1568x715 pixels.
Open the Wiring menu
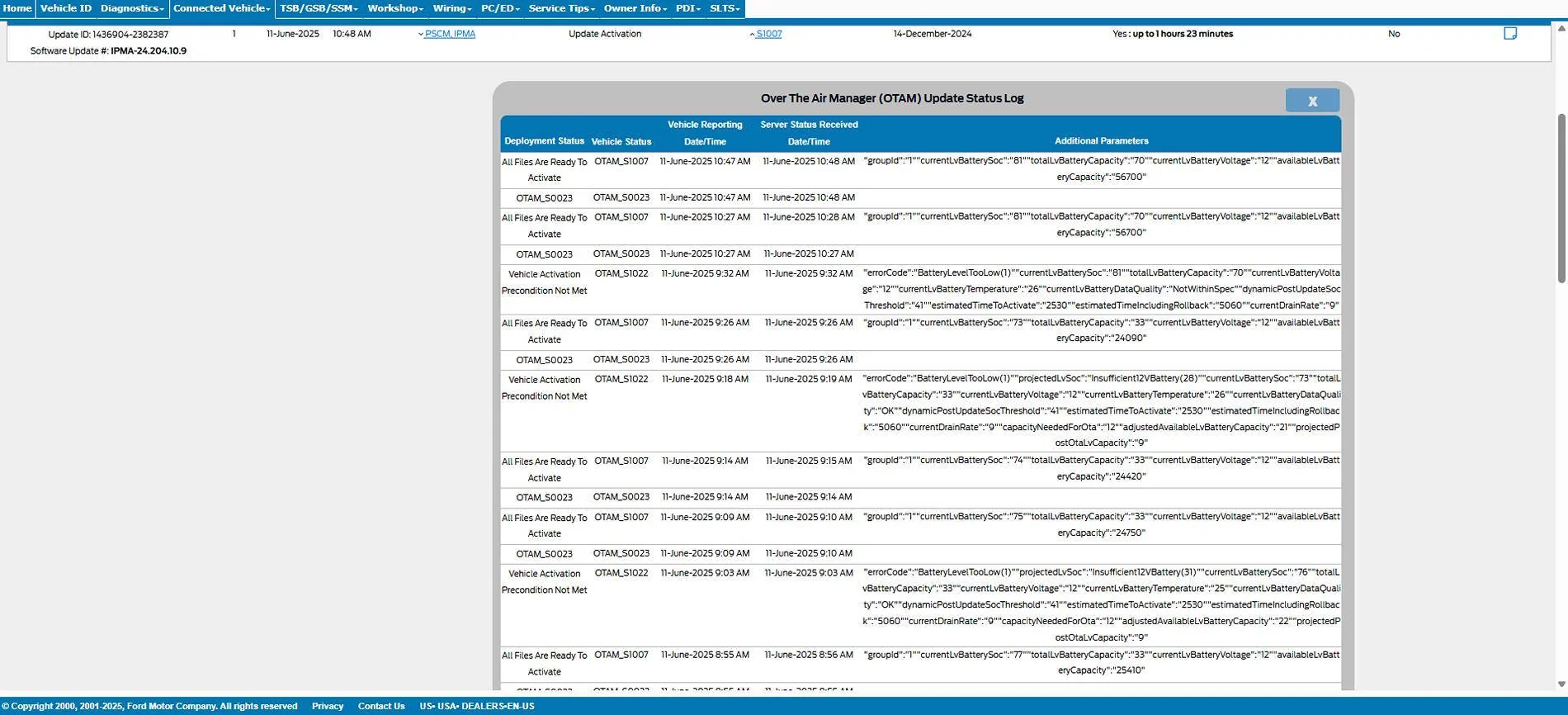click(x=452, y=8)
